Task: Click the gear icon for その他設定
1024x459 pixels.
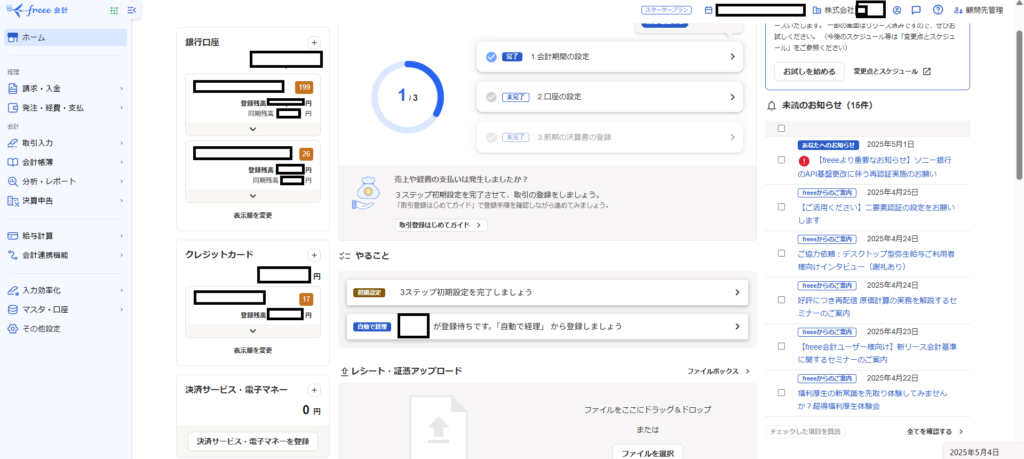Action: coord(12,328)
